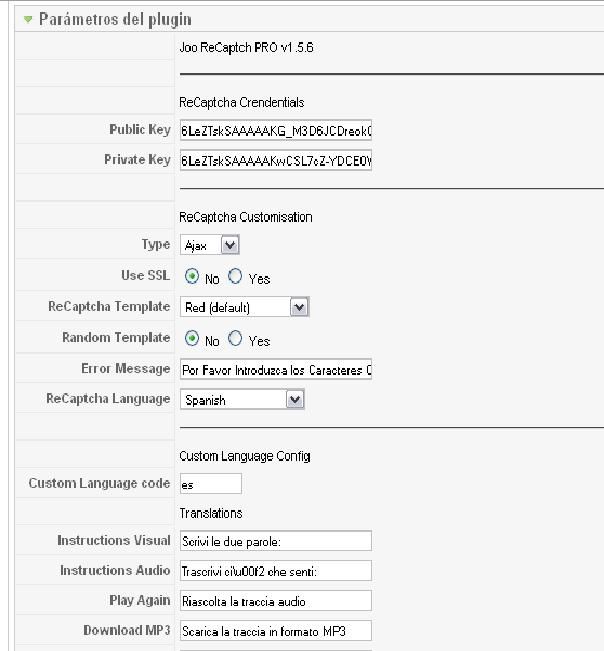Click the ReCaptcha Language label
The width and height of the screenshot is (604, 651).
(x=108, y=399)
